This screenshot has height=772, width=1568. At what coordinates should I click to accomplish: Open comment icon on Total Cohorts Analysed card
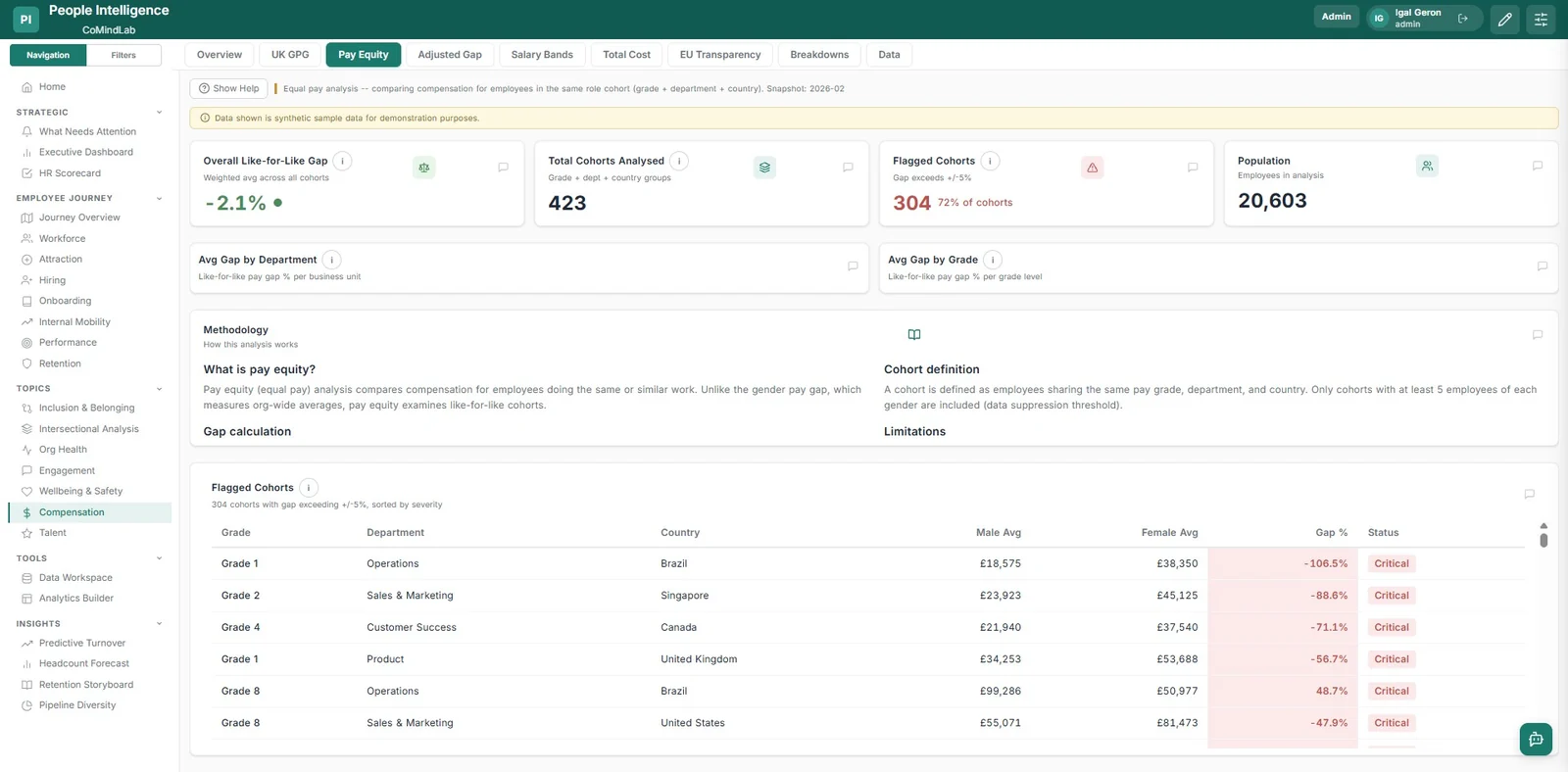click(848, 168)
